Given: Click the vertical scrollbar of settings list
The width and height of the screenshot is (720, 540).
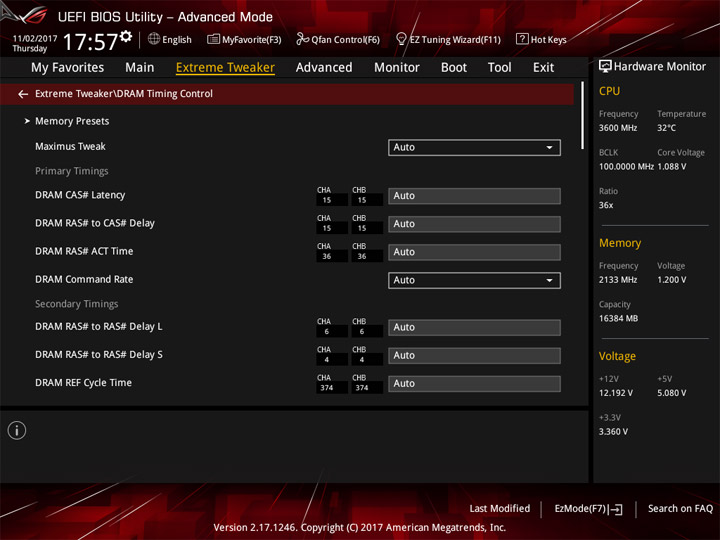Looking at the screenshot, I should point(582,116).
